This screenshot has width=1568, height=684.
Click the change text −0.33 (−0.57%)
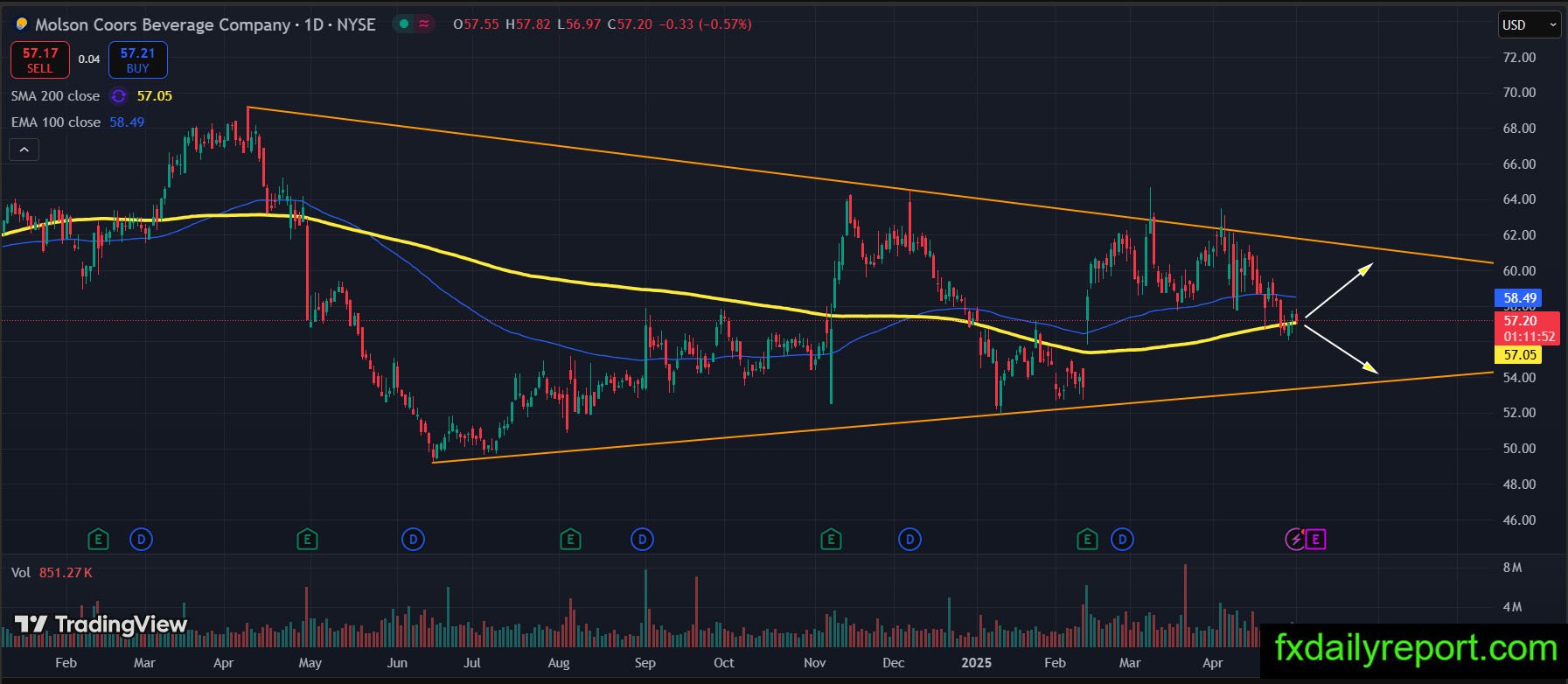[x=705, y=24]
